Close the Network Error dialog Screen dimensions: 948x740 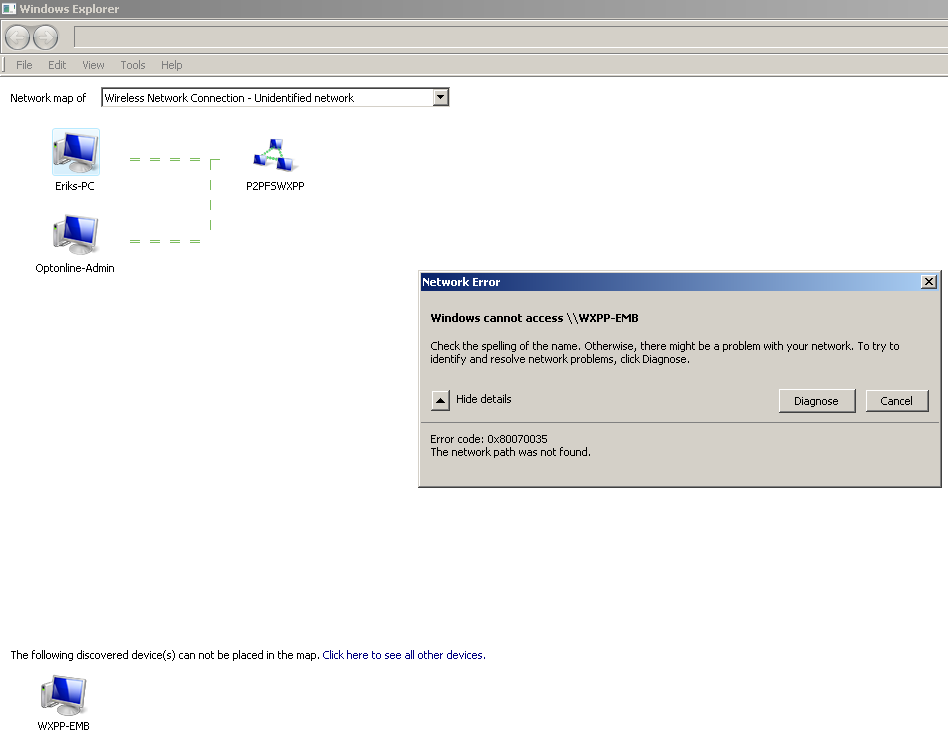(x=928, y=282)
